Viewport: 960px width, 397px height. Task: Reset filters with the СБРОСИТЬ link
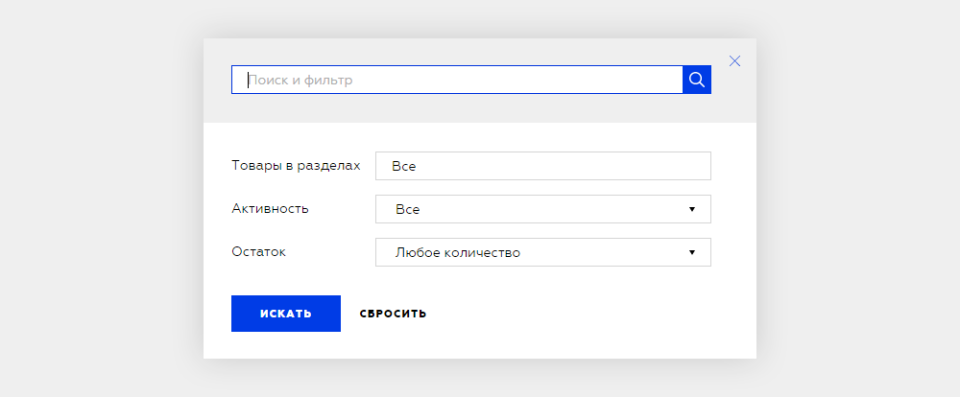coord(393,314)
